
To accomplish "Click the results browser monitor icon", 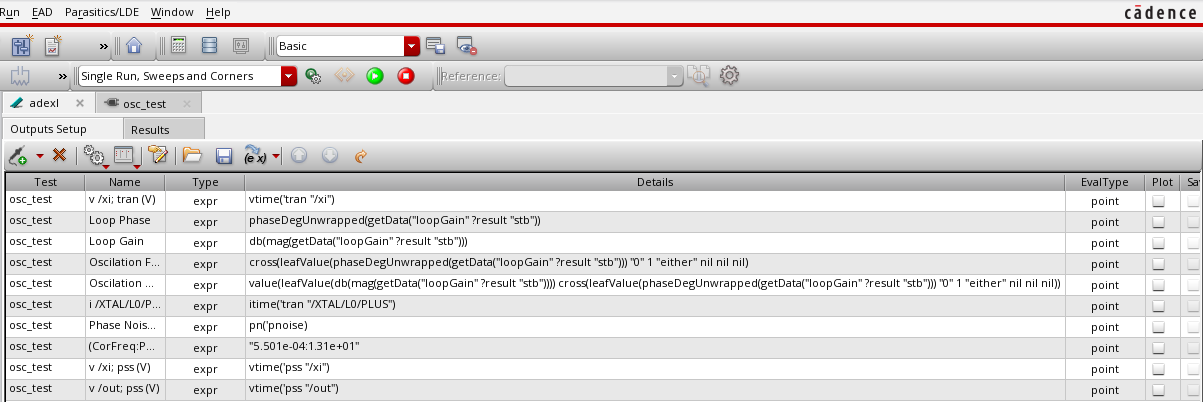I will point(241,46).
